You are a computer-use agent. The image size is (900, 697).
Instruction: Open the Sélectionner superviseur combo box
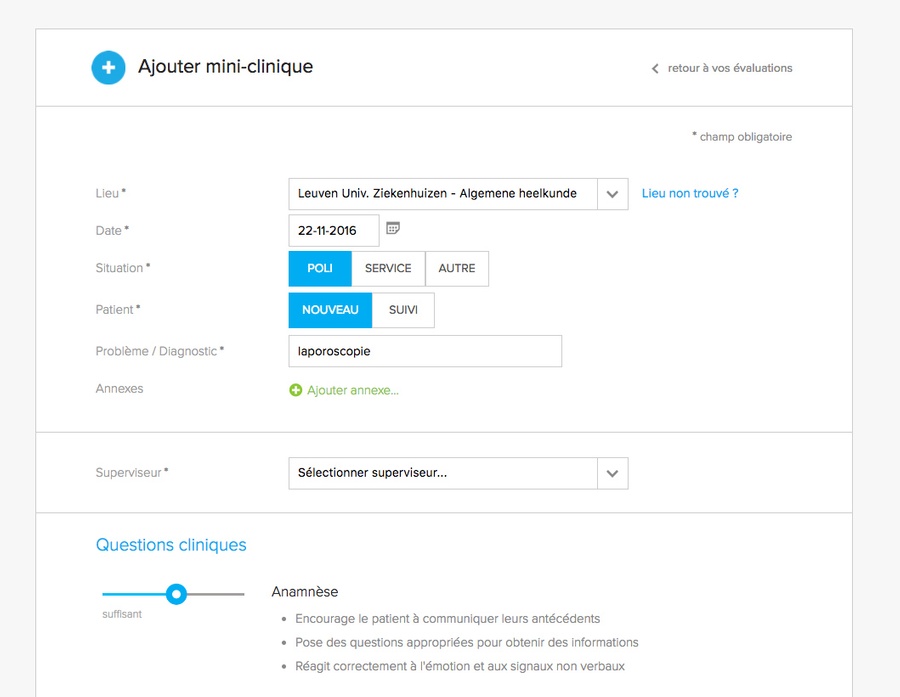458,474
